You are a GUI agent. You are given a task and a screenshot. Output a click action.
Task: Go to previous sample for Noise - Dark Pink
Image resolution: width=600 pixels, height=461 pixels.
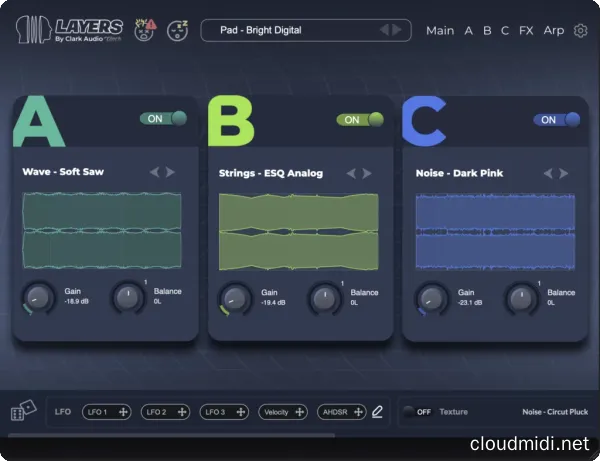click(548, 174)
